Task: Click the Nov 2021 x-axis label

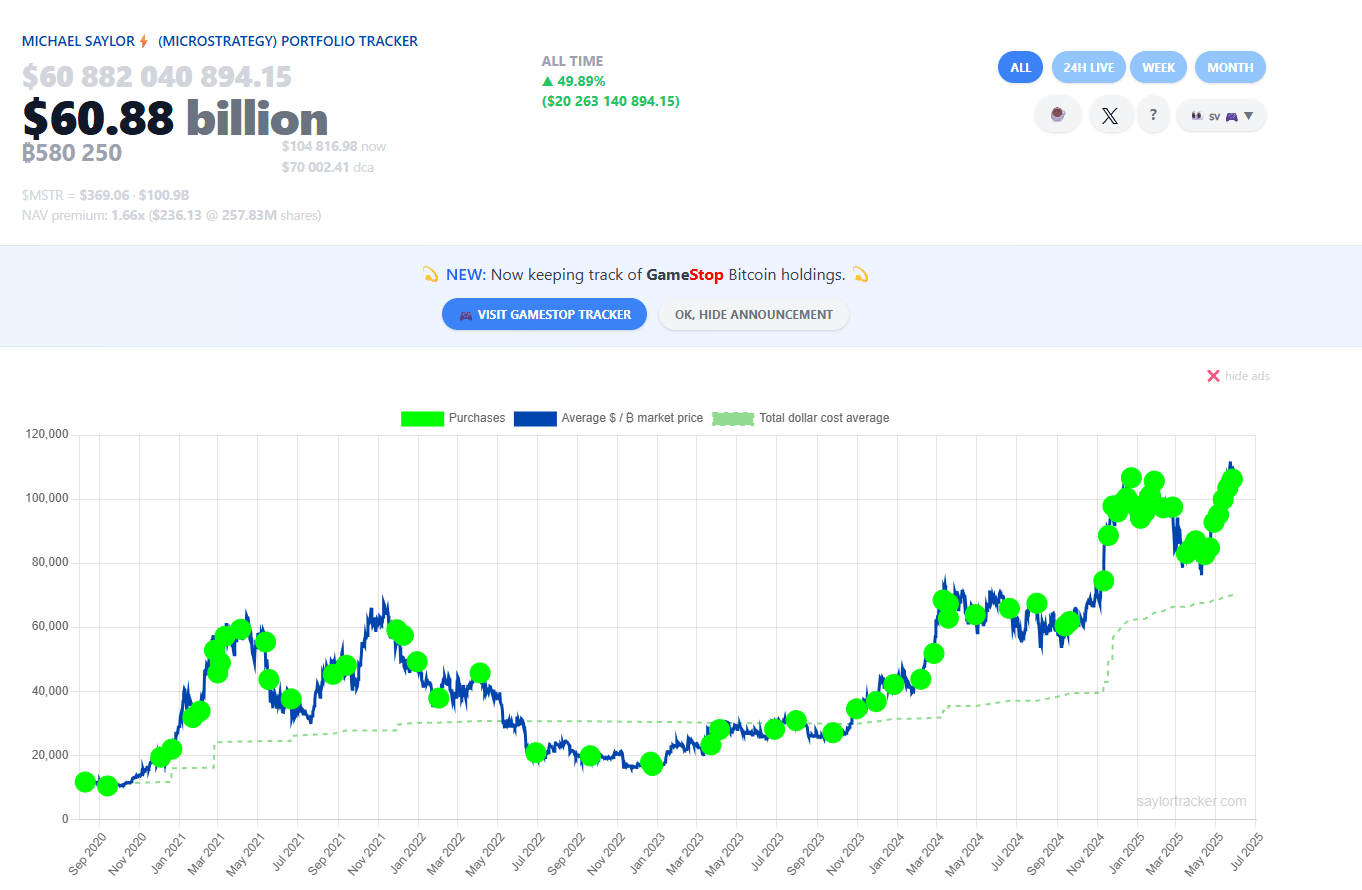Action: pyautogui.click(x=364, y=854)
